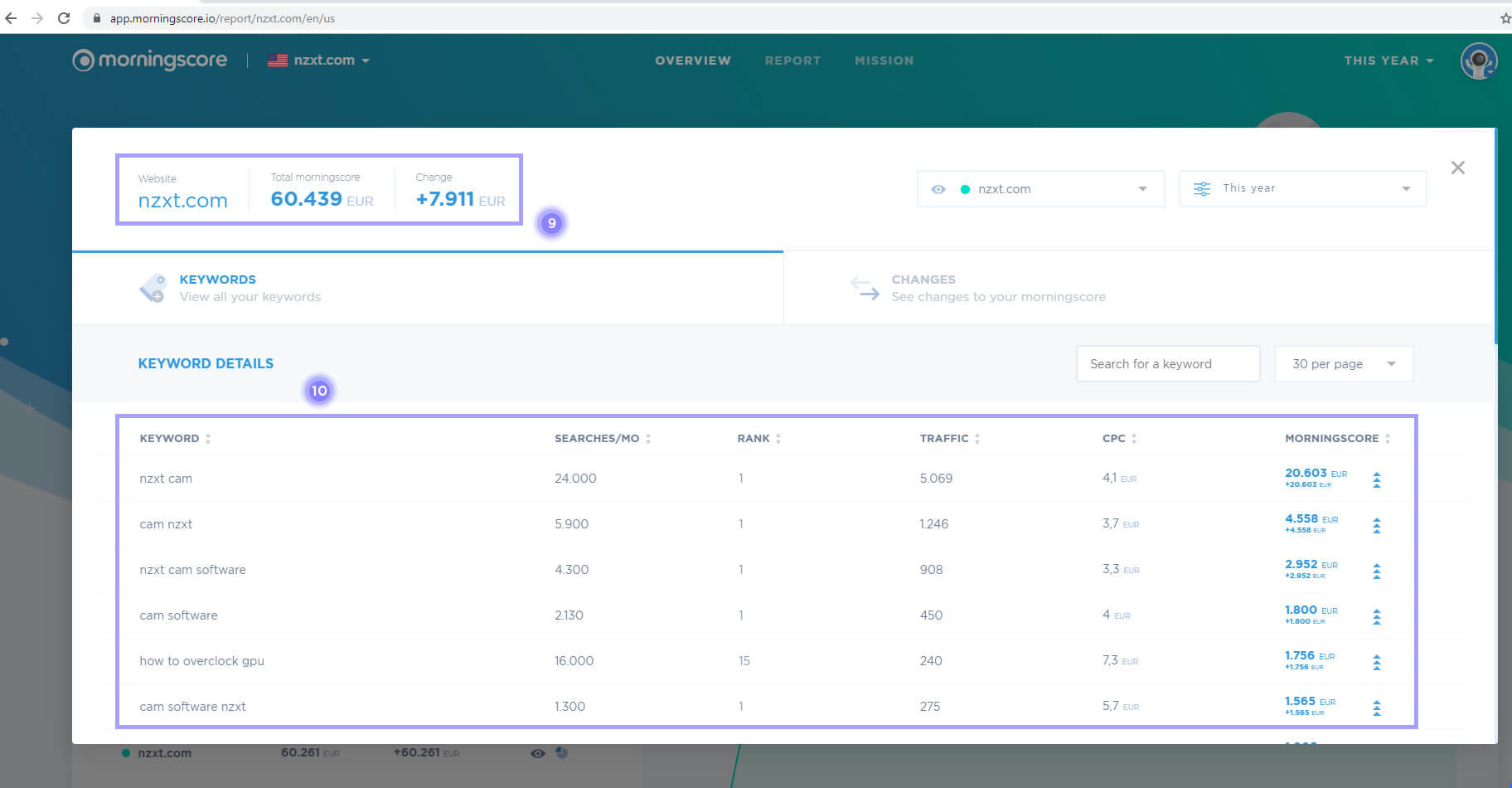Click the 60.439 EUR total morningscore

pyautogui.click(x=322, y=199)
